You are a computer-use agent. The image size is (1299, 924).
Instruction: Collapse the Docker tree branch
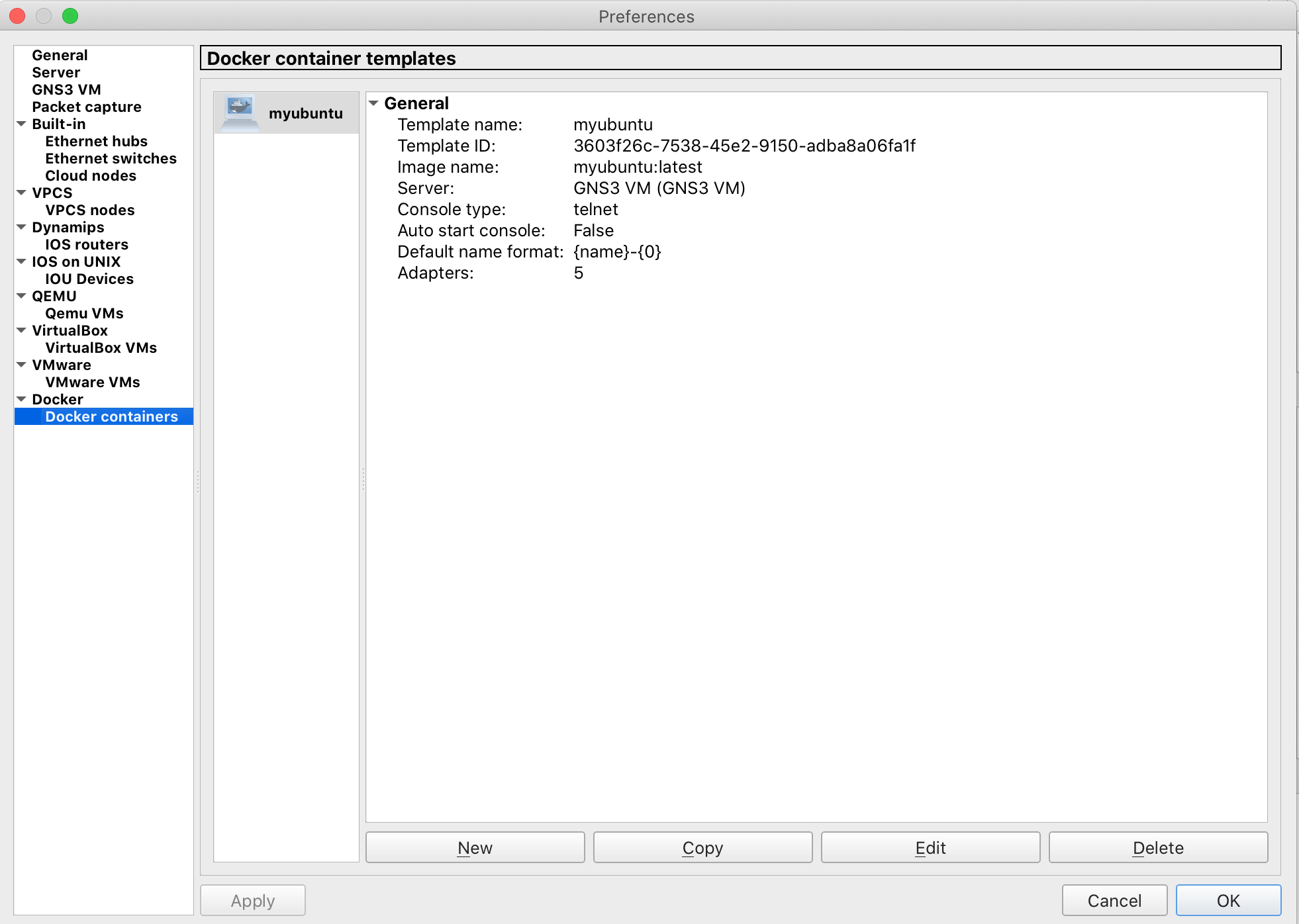click(x=21, y=399)
